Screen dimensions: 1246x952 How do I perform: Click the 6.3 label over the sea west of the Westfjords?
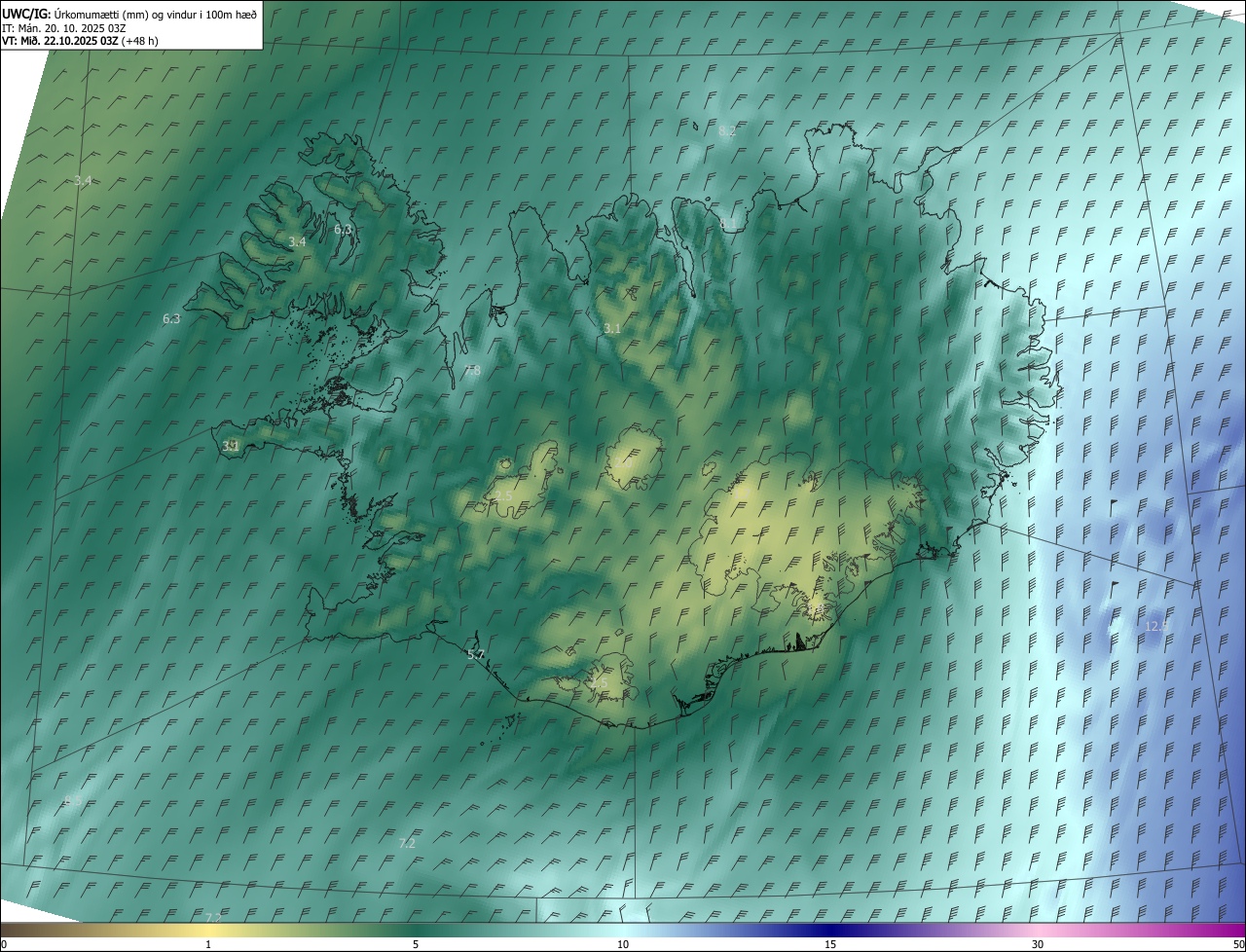[171, 318]
